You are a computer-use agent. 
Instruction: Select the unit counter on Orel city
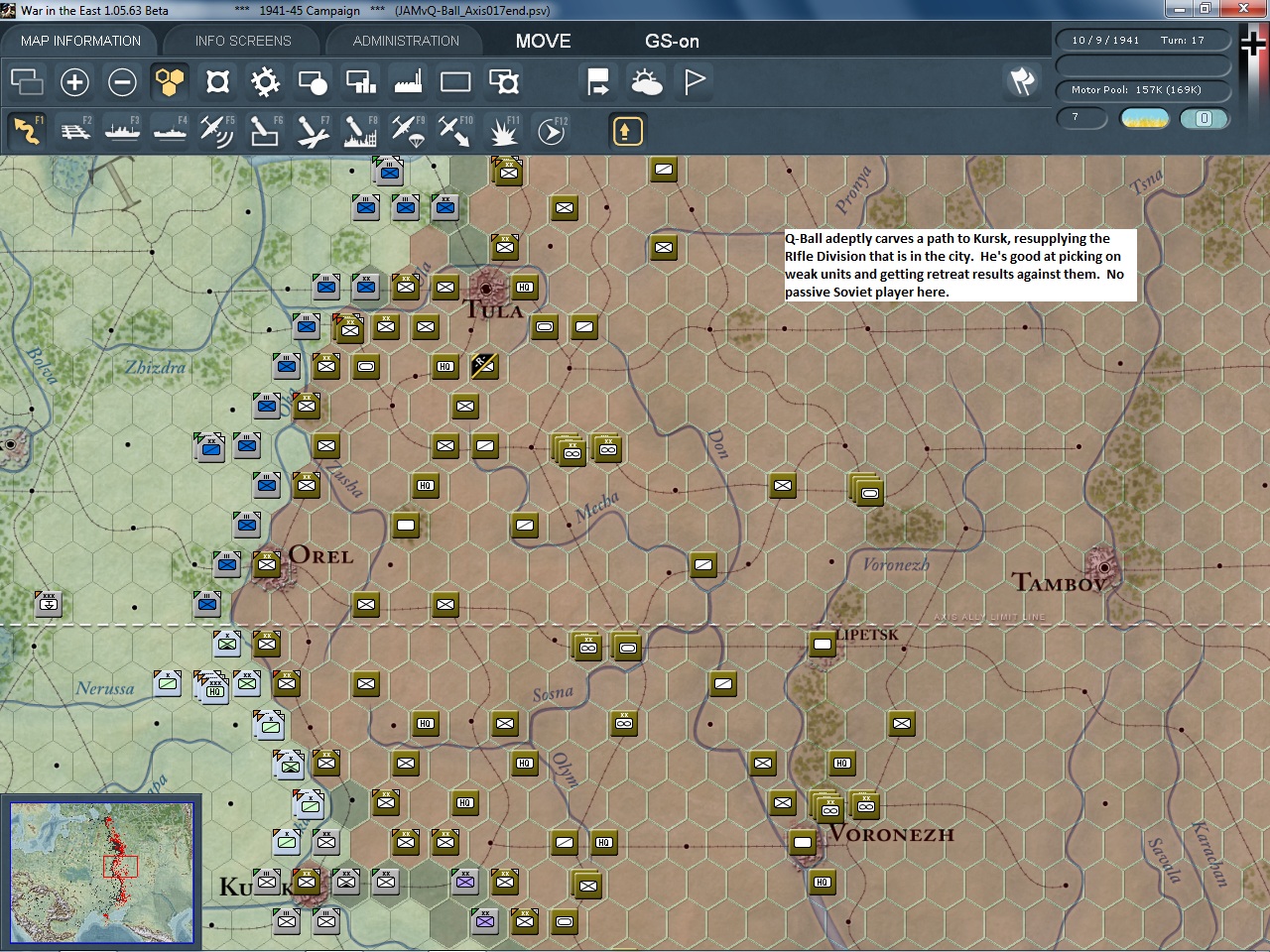pyautogui.click(x=267, y=565)
